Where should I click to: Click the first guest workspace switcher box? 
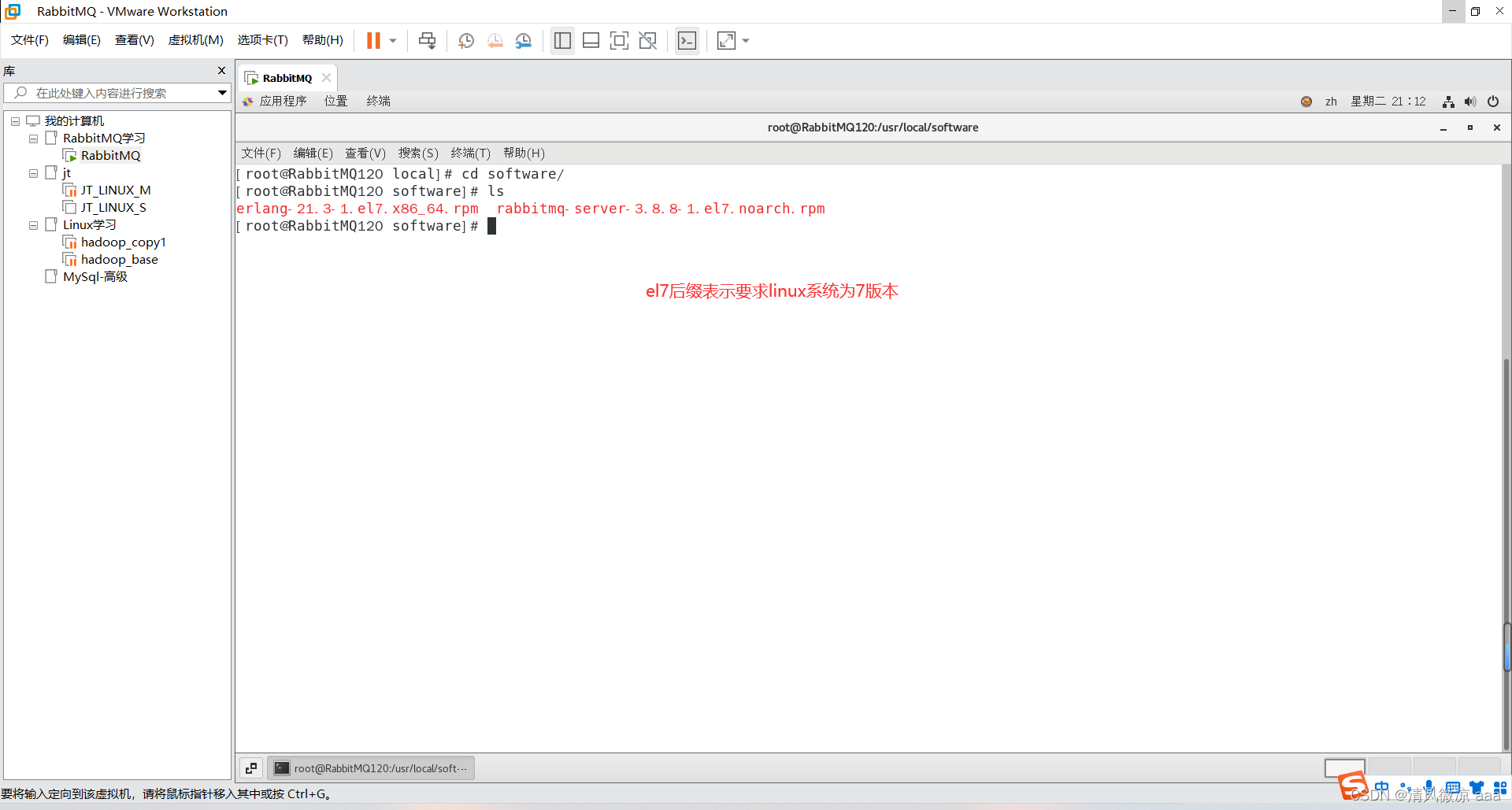(1345, 767)
